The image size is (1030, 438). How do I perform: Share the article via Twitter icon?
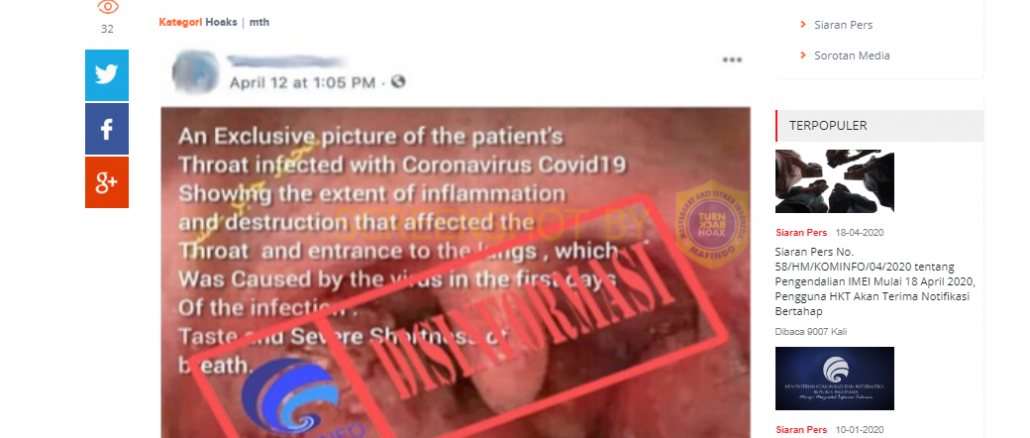107,76
